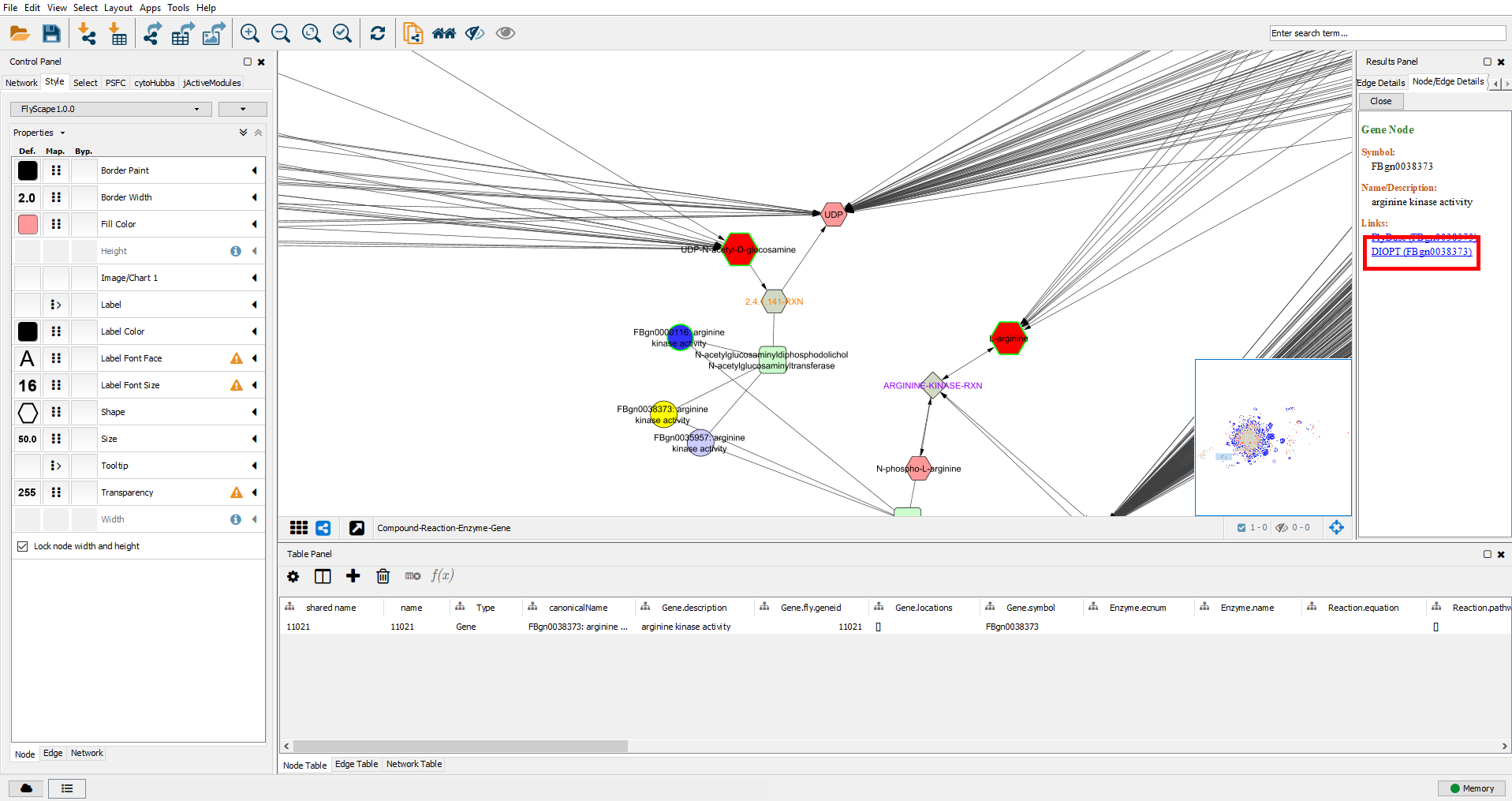The height and width of the screenshot is (801, 1512).
Task: Create new network from selection icon
Action: click(x=413, y=33)
